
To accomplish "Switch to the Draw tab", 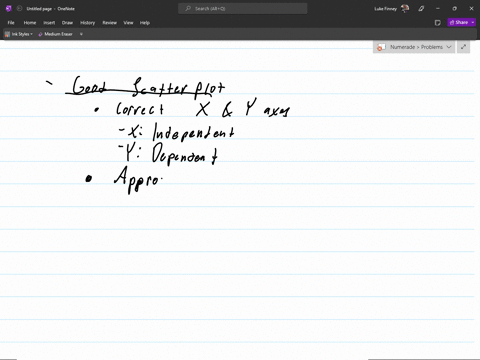I will 67,23.
